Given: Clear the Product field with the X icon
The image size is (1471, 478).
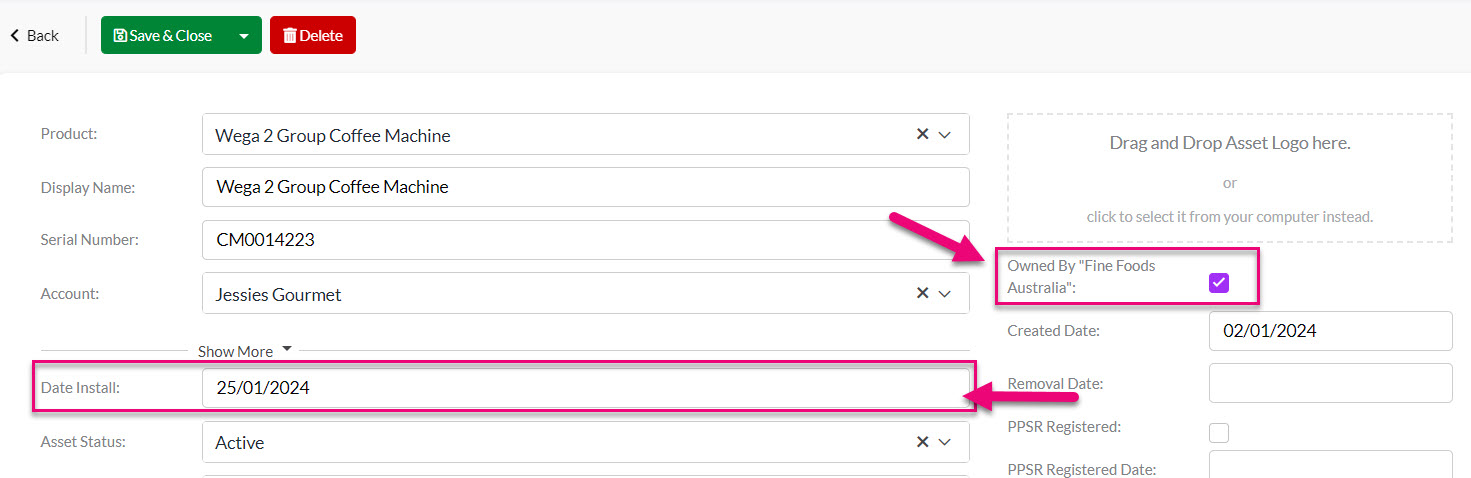Looking at the screenshot, I should (922, 134).
